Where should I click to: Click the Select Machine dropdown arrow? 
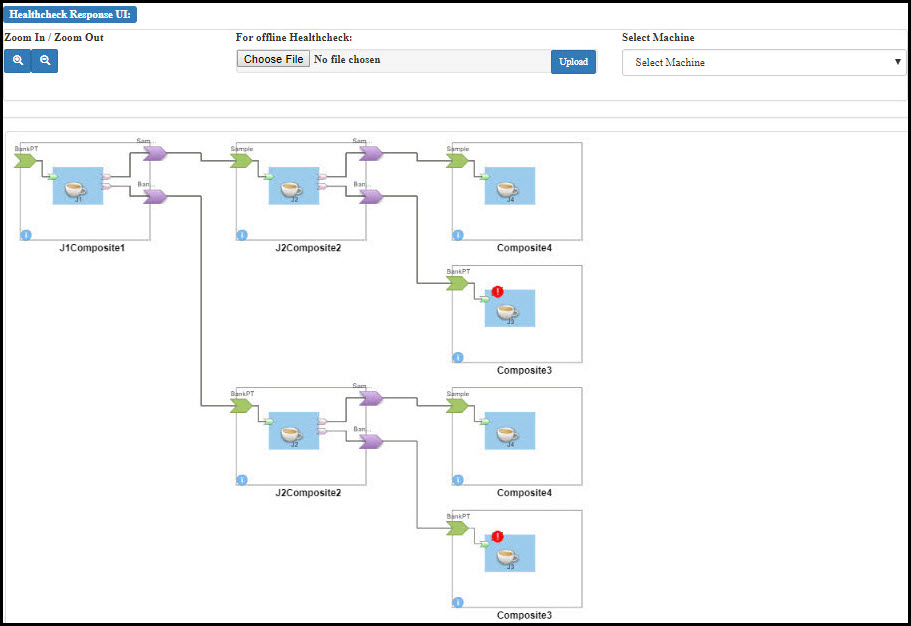(897, 62)
